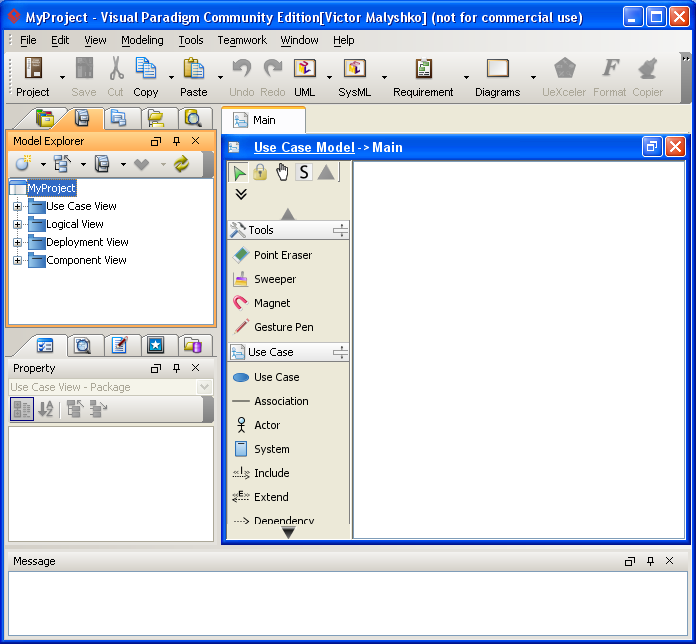
Task: Click the Copy toolbar icon
Action: 146,68
